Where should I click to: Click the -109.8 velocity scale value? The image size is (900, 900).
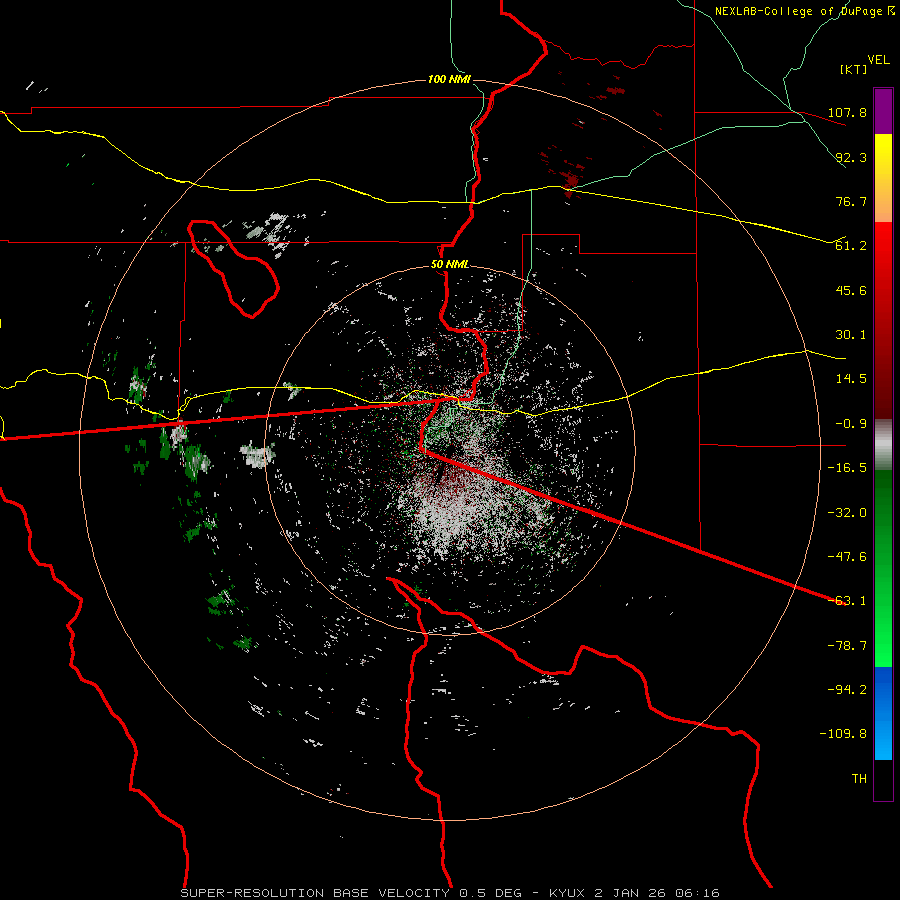tap(843, 734)
